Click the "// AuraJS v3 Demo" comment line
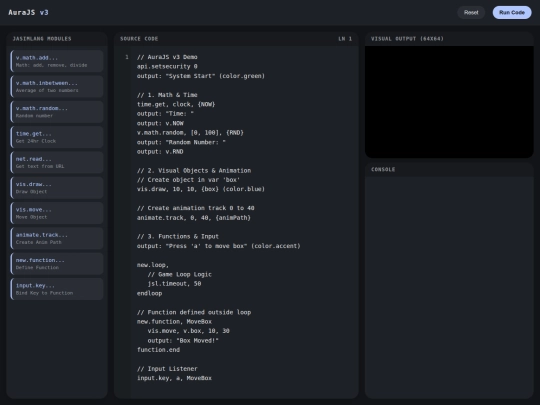Screen dimensions: 540x405 167,57
